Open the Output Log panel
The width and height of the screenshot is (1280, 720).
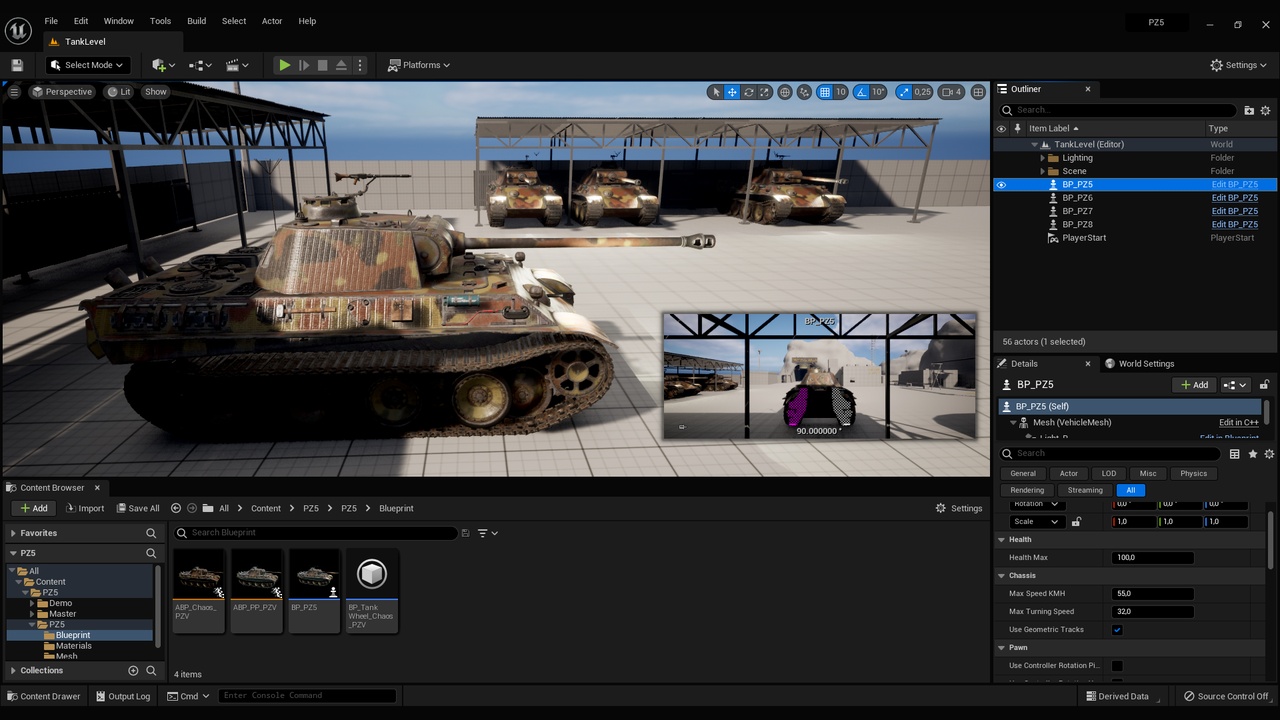click(122, 696)
